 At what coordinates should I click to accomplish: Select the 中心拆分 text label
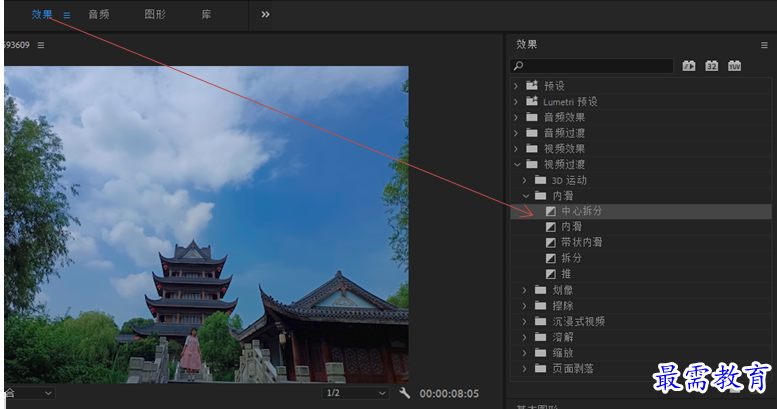click(x=581, y=211)
